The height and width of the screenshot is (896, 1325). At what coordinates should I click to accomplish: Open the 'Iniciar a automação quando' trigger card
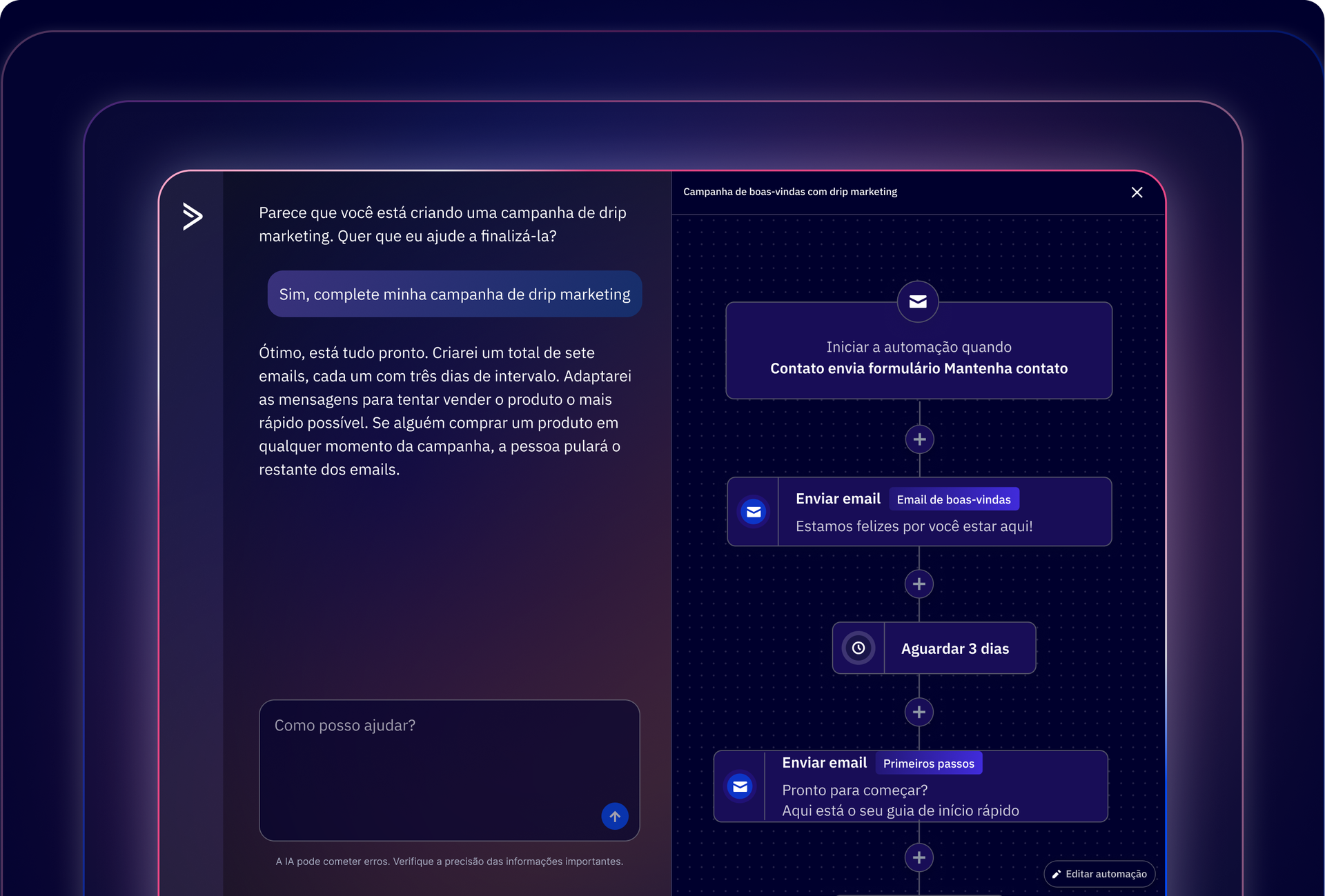click(919, 359)
